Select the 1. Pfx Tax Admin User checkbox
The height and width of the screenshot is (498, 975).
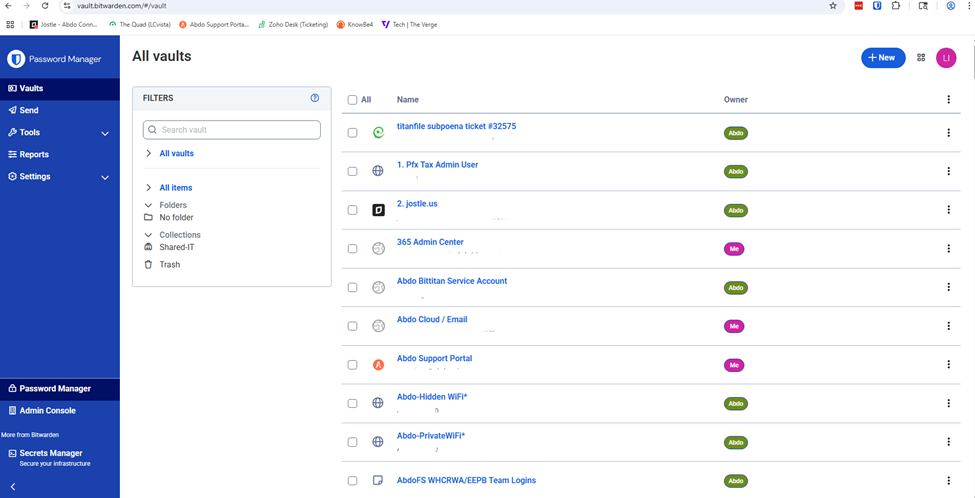click(353, 171)
